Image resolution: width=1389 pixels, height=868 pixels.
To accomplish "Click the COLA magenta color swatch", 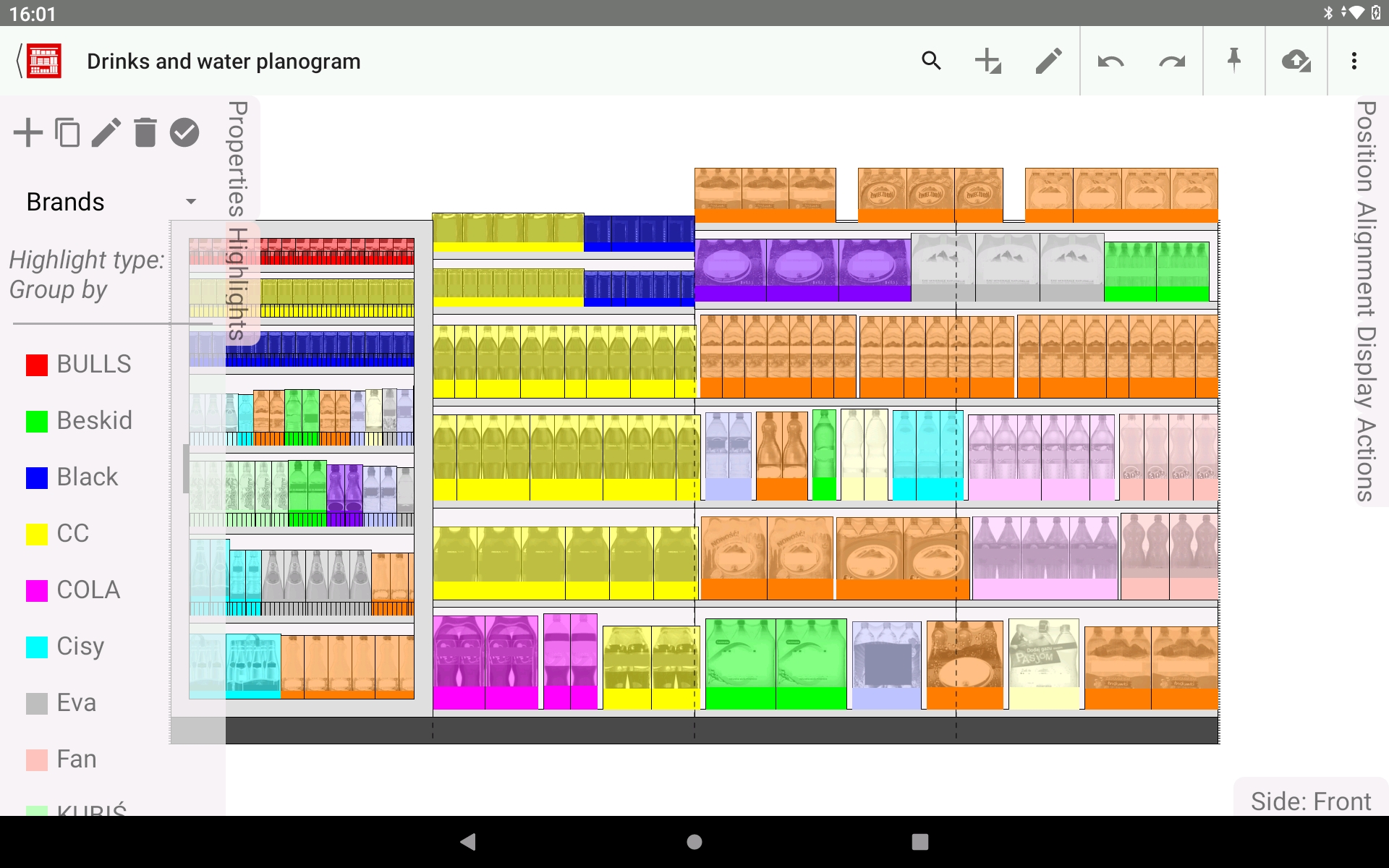I will click(x=38, y=590).
